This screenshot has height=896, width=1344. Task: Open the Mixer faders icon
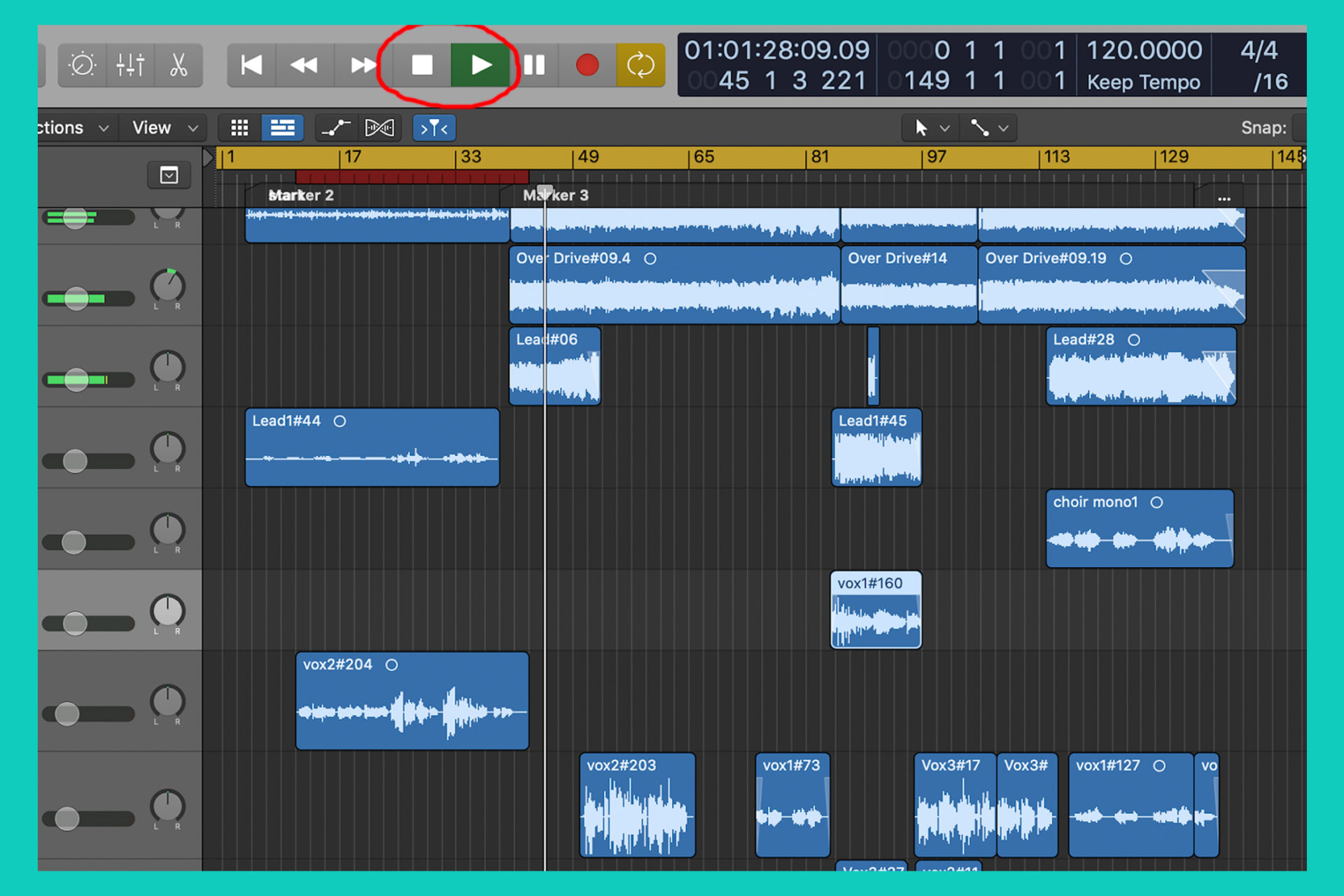pyautogui.click(x=130, y=65)
